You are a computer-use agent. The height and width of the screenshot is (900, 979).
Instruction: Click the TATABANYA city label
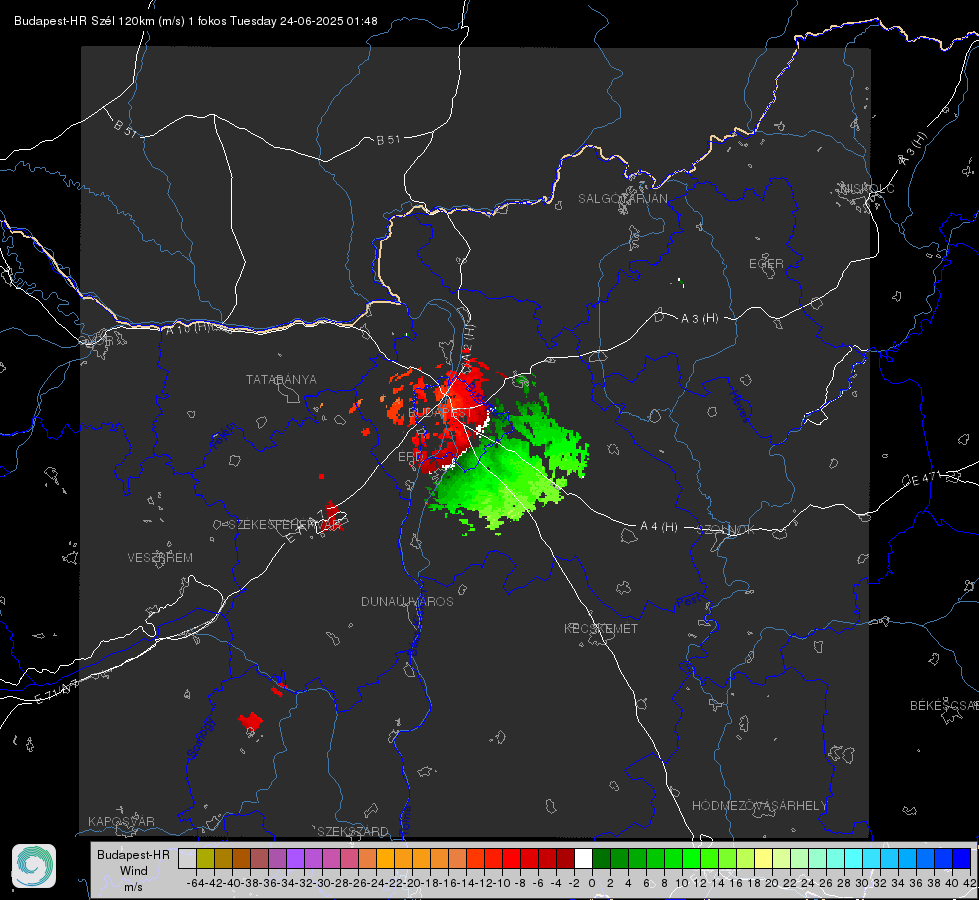click(281, 380)
